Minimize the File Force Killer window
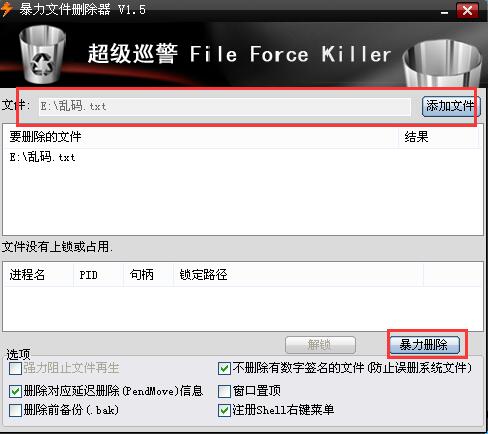 (444, 11)
